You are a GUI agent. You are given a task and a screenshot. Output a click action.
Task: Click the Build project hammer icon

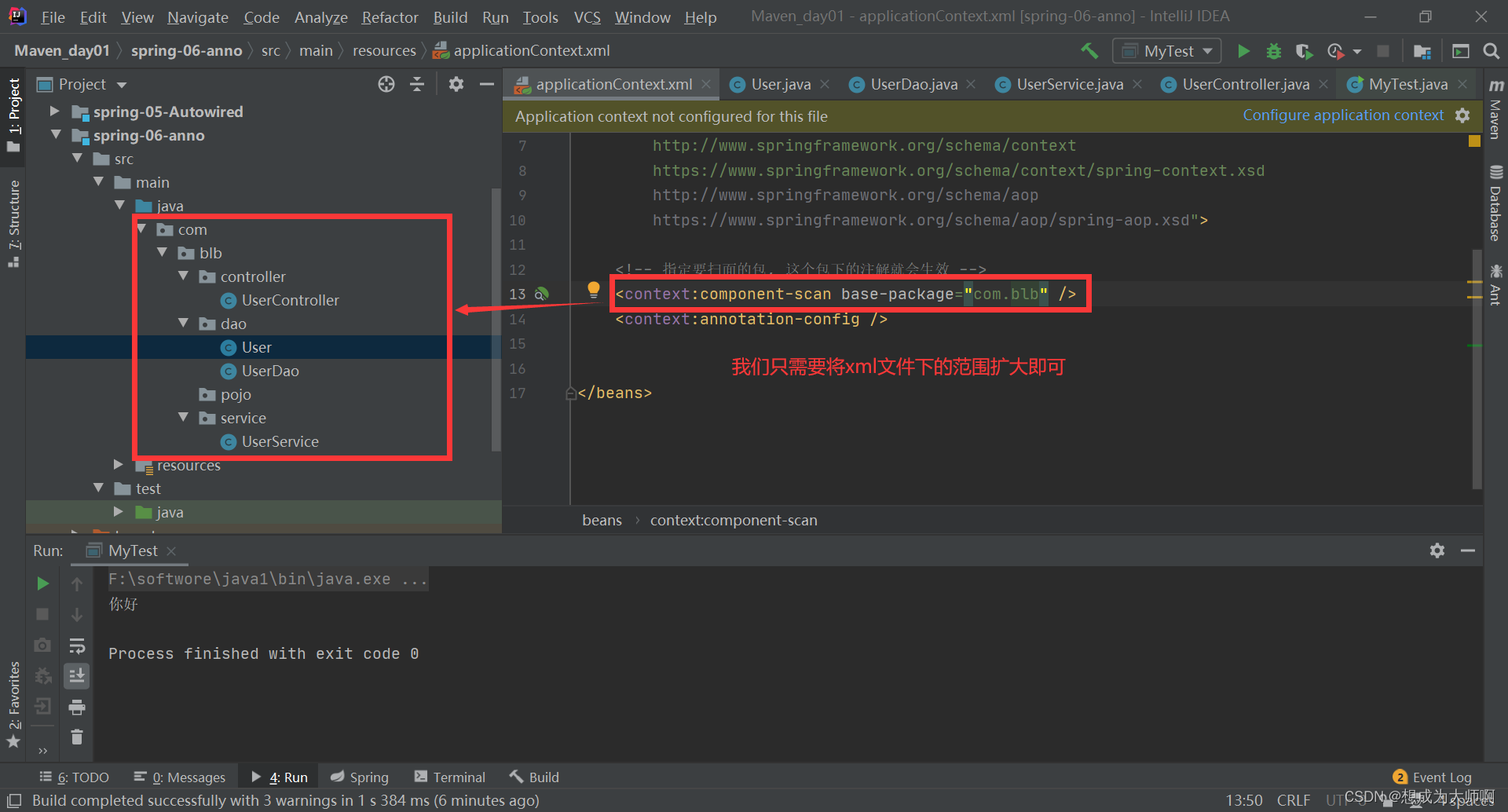coord(1089,51)
